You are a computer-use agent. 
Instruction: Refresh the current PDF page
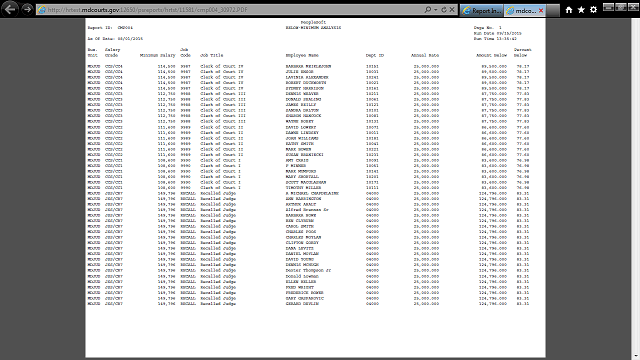click(444, 9)
